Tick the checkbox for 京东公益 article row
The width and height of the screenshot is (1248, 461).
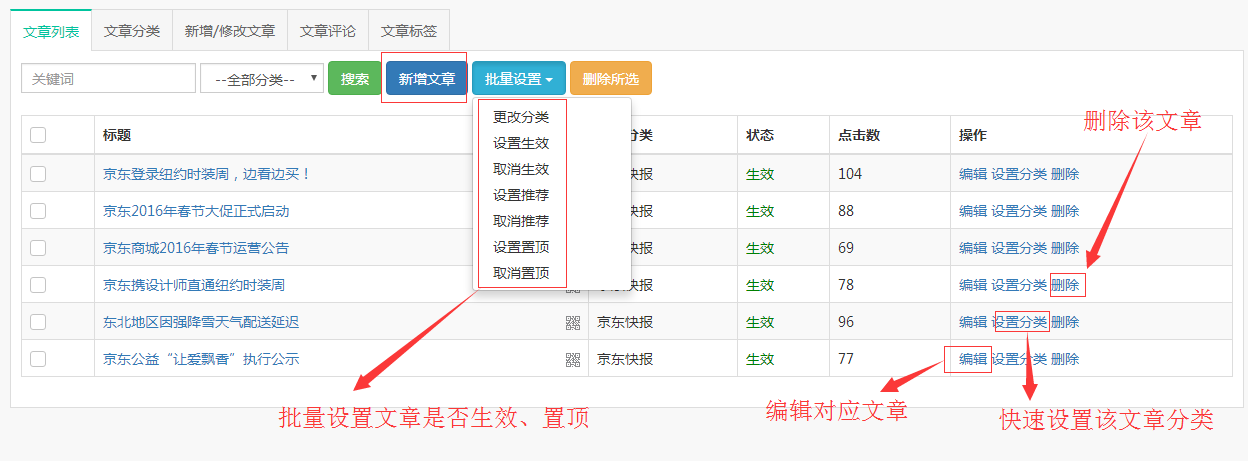tap(38, 359)
